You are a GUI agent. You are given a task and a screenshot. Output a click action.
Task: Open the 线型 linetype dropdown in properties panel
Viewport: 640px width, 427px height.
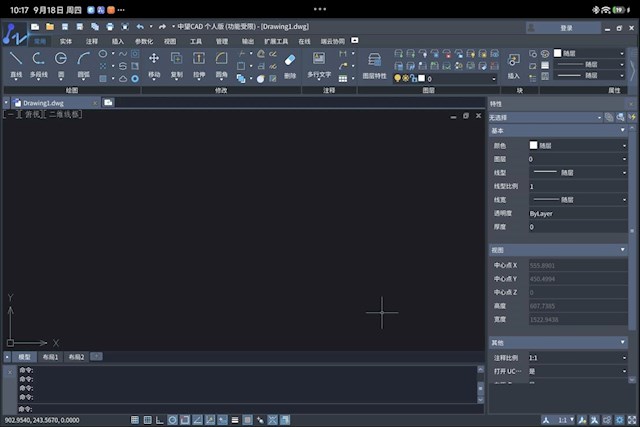[625, 172]
